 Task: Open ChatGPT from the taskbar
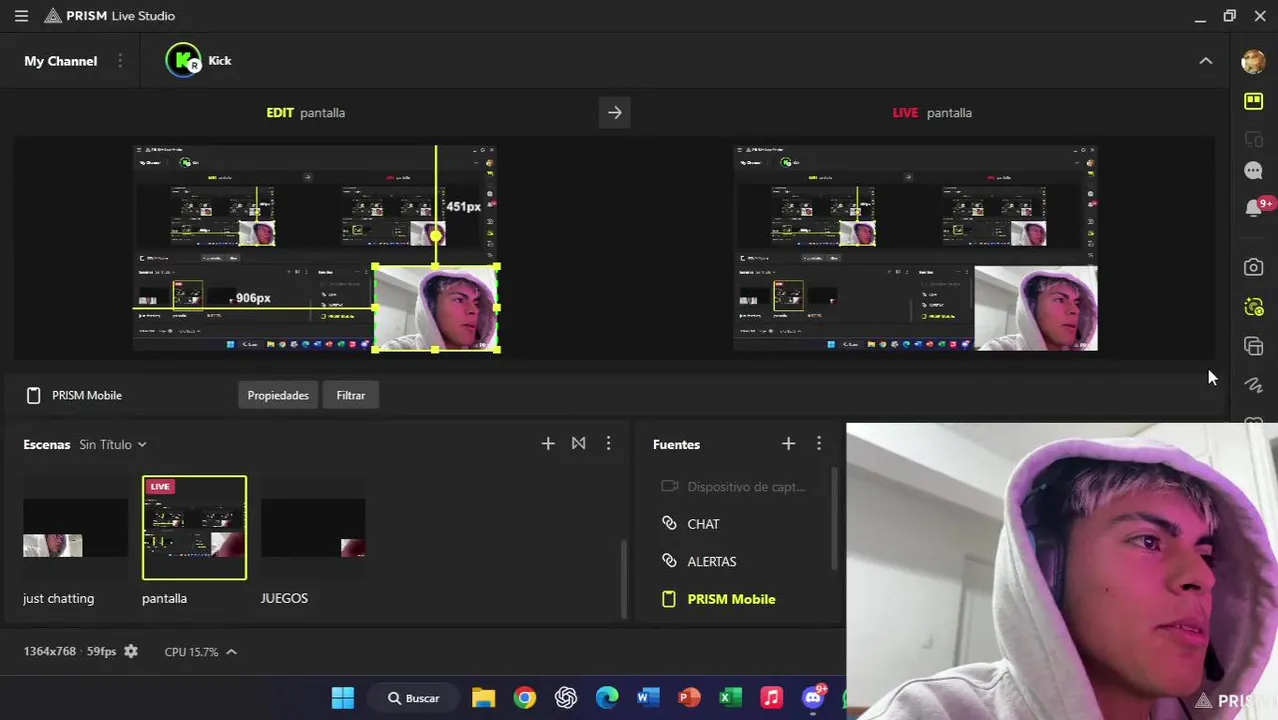click(x=566, y=698)
